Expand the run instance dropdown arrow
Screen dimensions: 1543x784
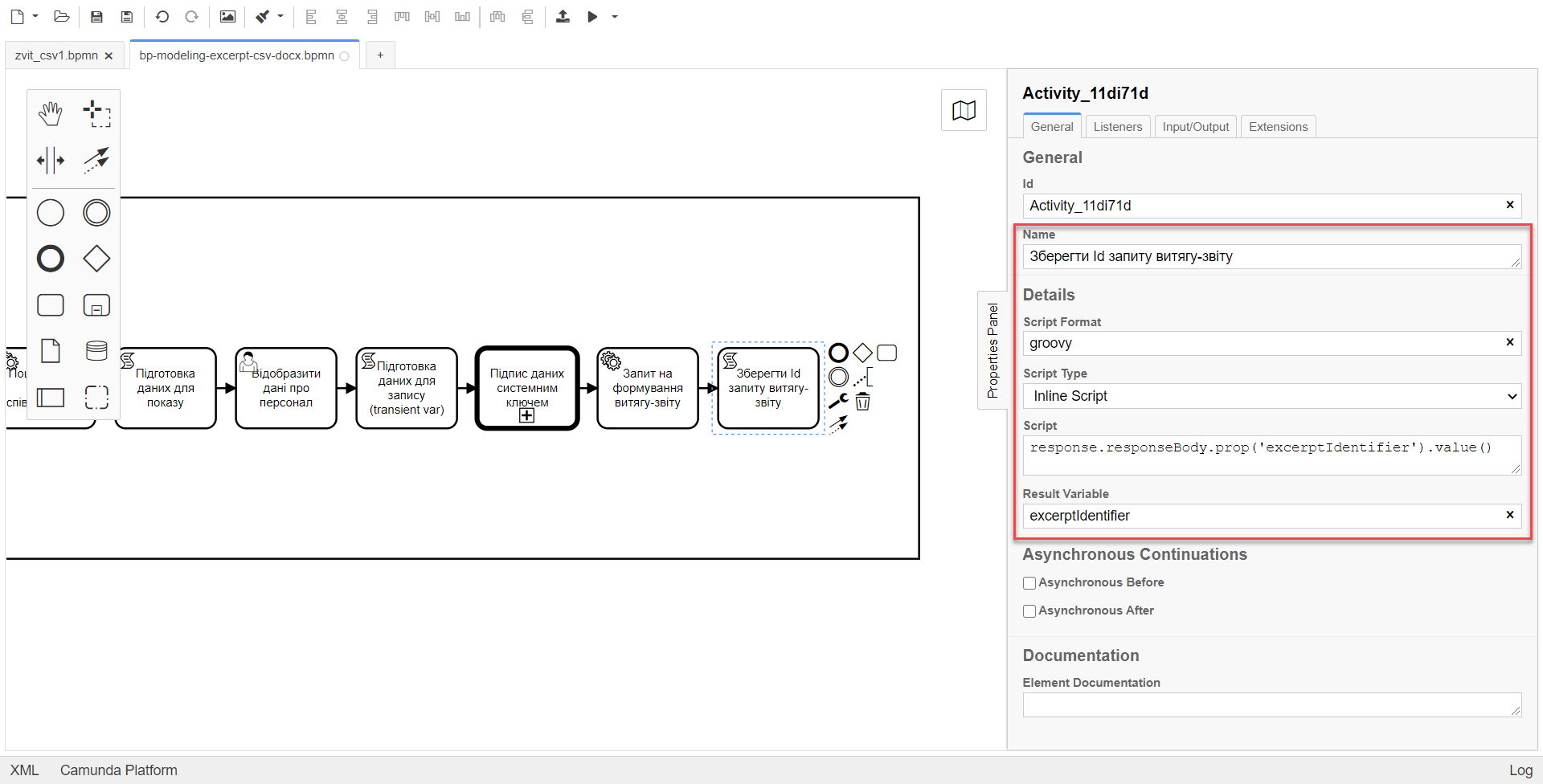pos(615,16)
